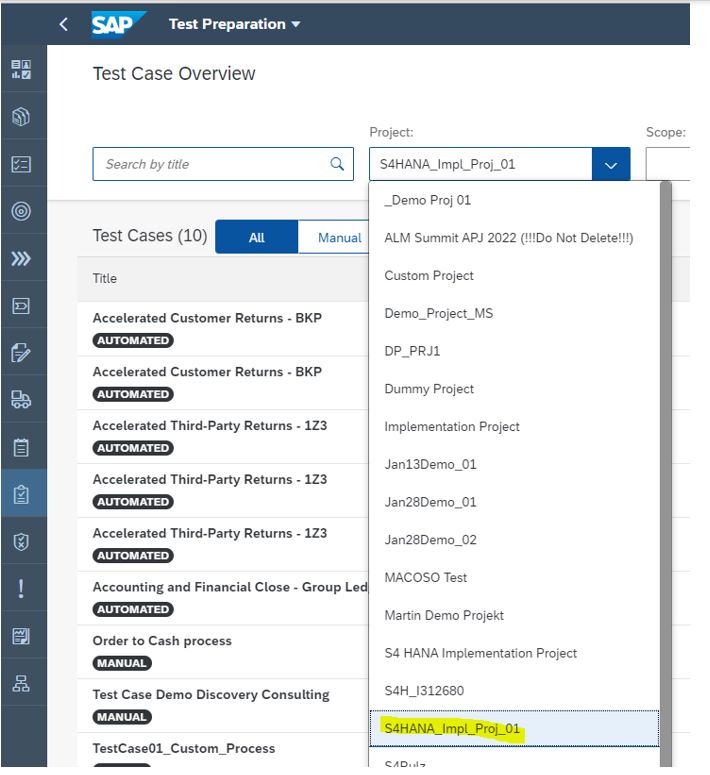Choose S4H_I312680 from list

514,690
